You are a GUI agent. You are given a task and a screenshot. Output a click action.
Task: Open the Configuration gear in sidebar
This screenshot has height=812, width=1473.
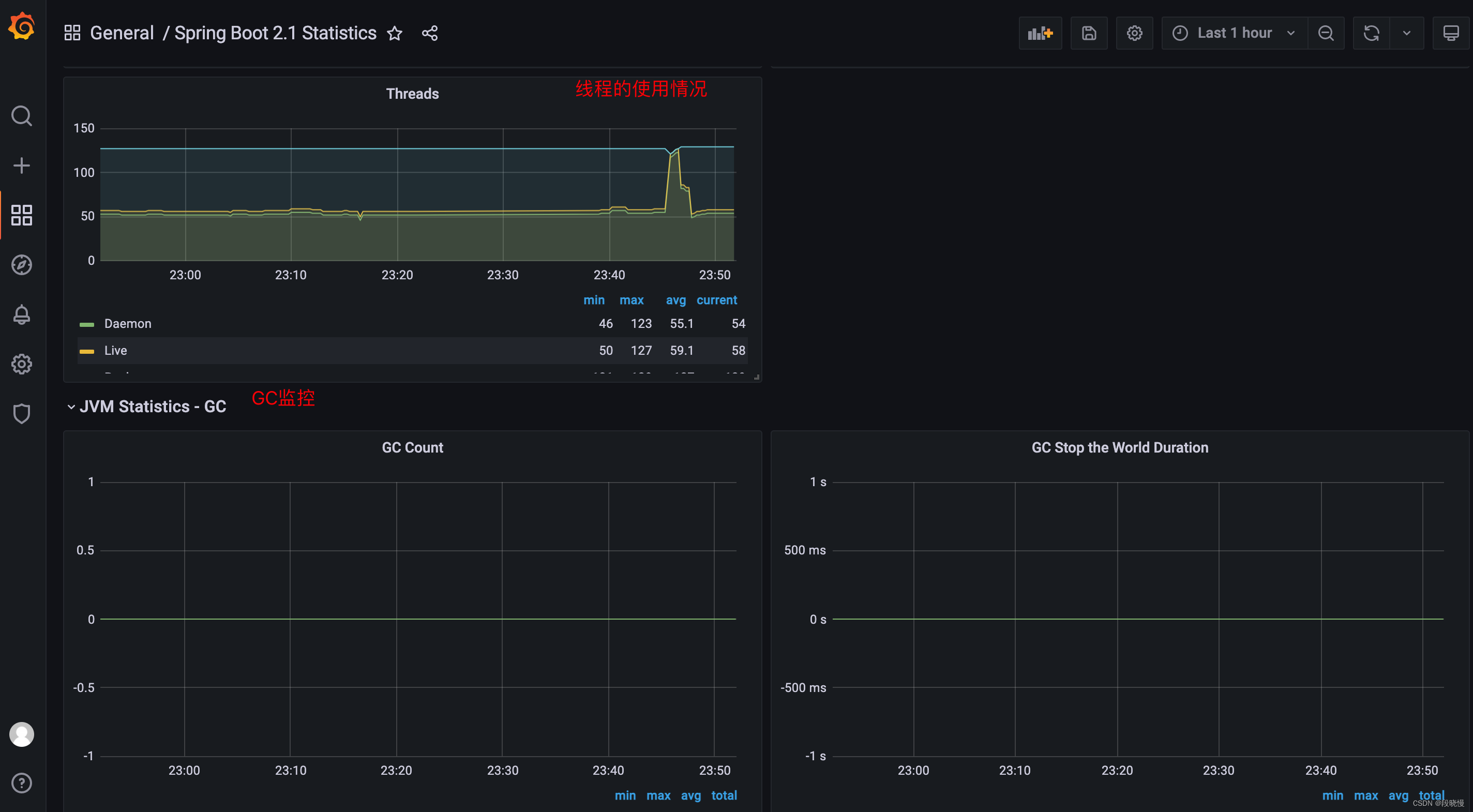[x=22, y=364]
